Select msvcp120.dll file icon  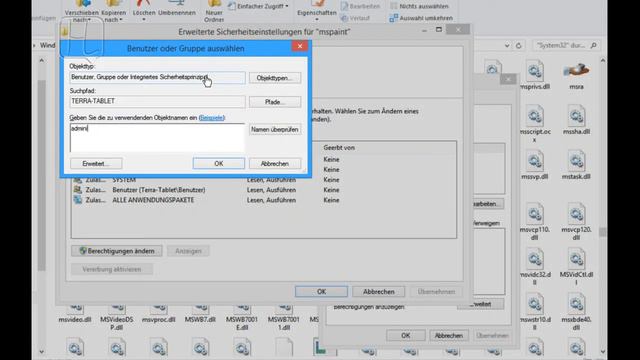click(576, 215)
